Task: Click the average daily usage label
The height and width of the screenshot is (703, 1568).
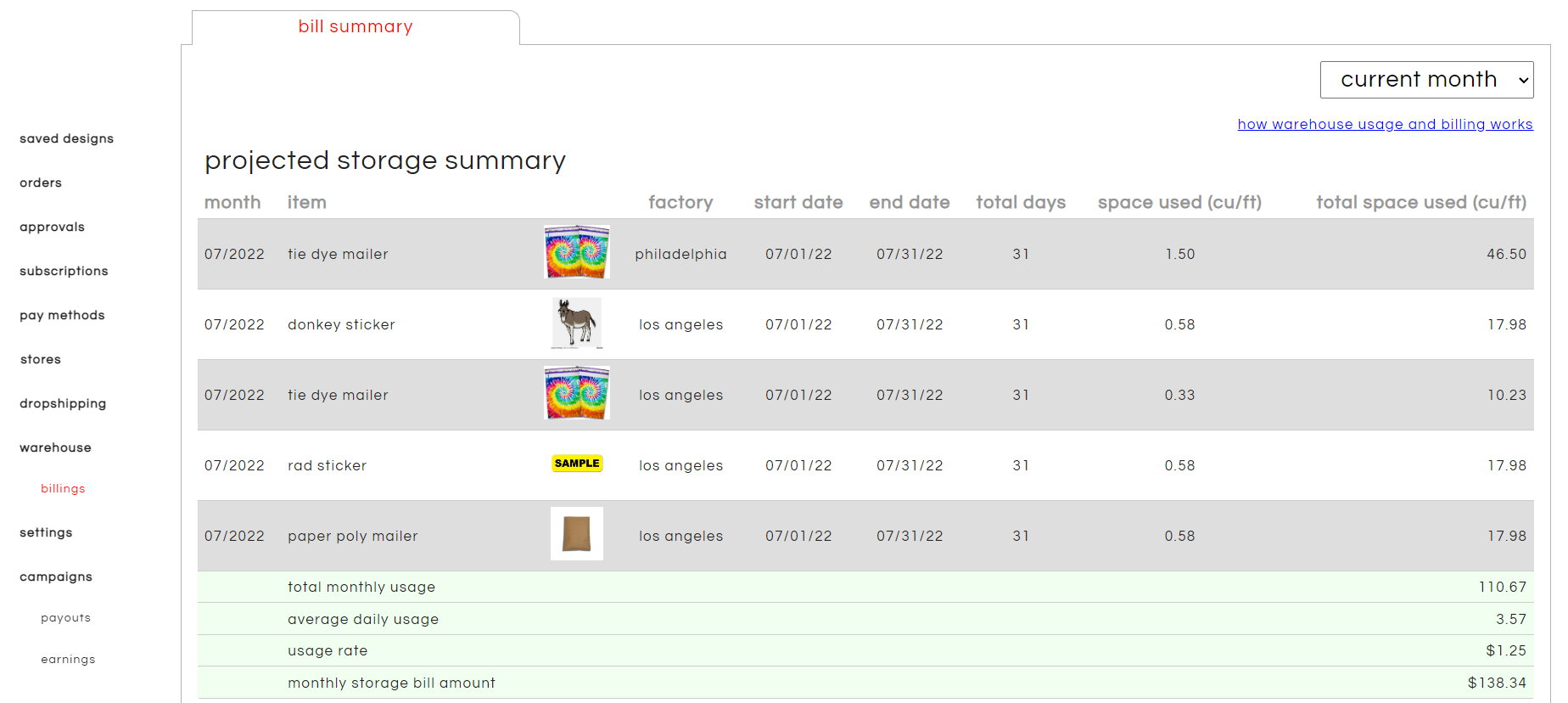Action: 363,619
